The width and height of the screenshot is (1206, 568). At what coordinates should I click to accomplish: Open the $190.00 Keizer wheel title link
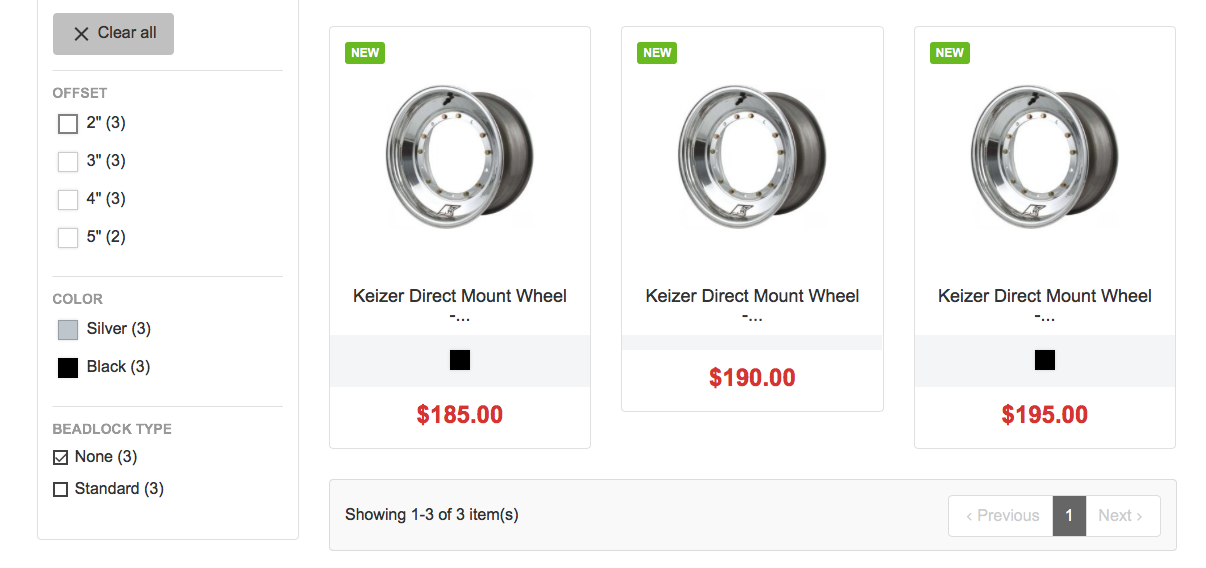tap(752, 297)
